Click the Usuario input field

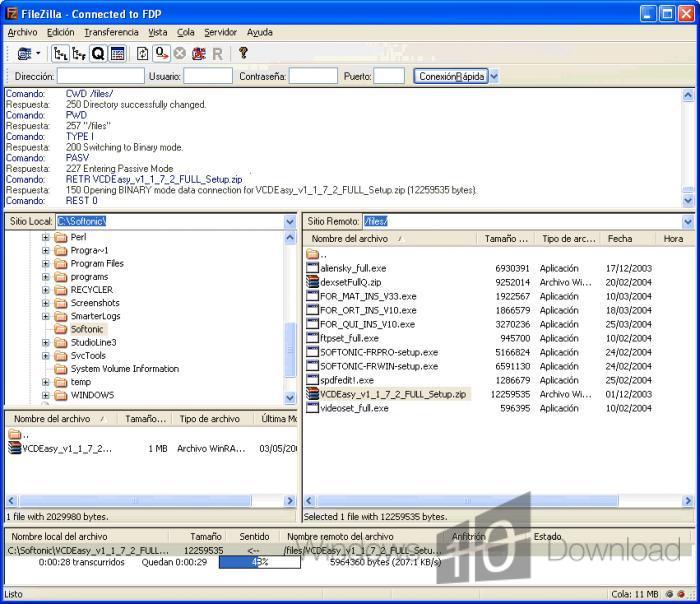(208, 76)
